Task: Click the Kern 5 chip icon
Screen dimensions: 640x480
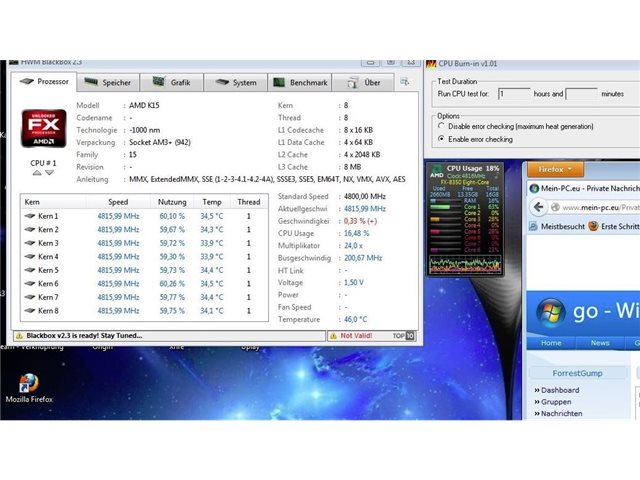Action: (30, 270)
